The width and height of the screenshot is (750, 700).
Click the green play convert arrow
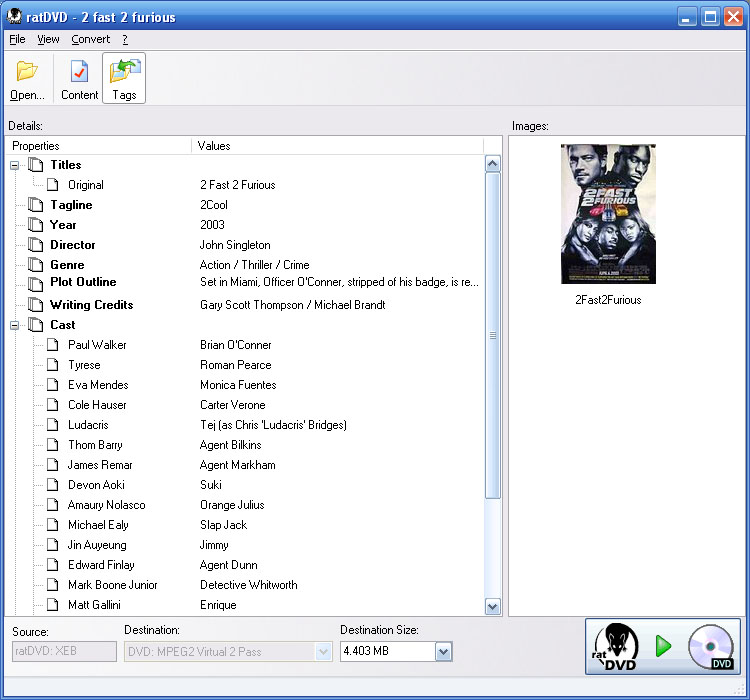click(x=663, y=646)
